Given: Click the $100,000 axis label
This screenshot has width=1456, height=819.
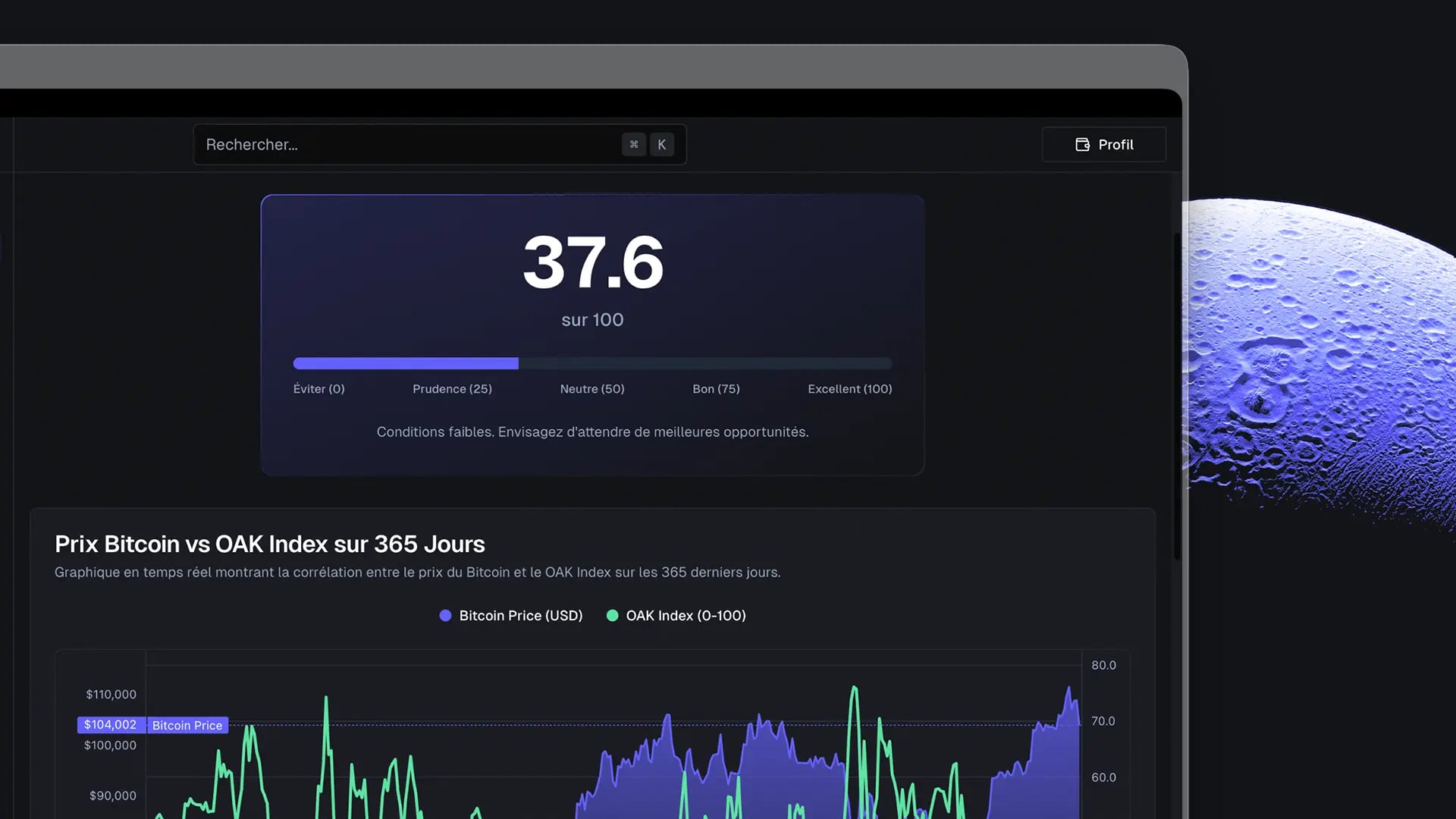Looking at the screenshot, I should pos(110,745).
